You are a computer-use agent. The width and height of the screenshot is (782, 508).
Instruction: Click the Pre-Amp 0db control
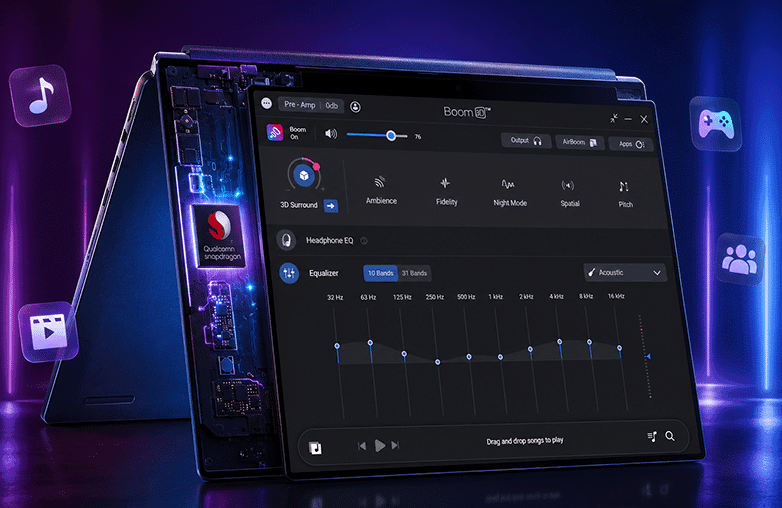311,105
